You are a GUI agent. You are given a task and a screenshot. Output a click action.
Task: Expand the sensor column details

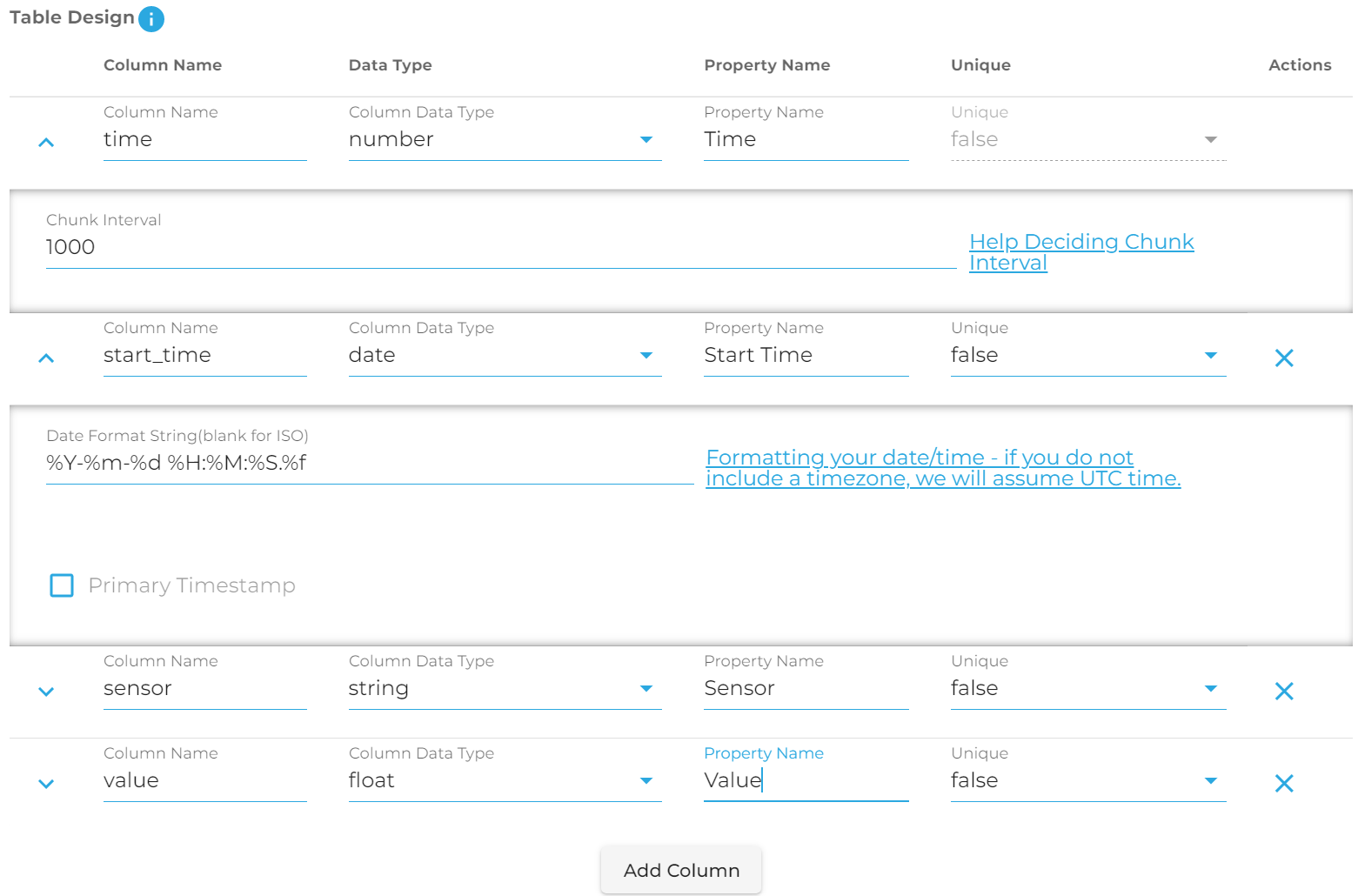[47, 692]
